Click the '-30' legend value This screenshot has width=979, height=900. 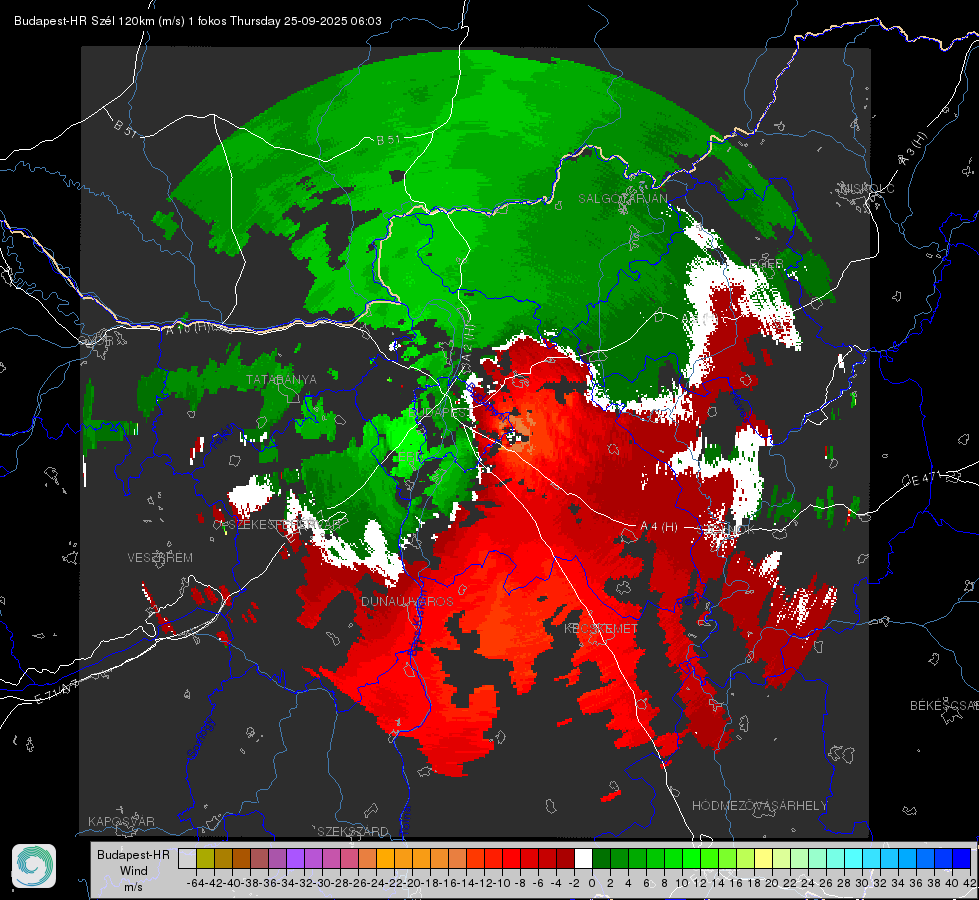pos(322,883)
